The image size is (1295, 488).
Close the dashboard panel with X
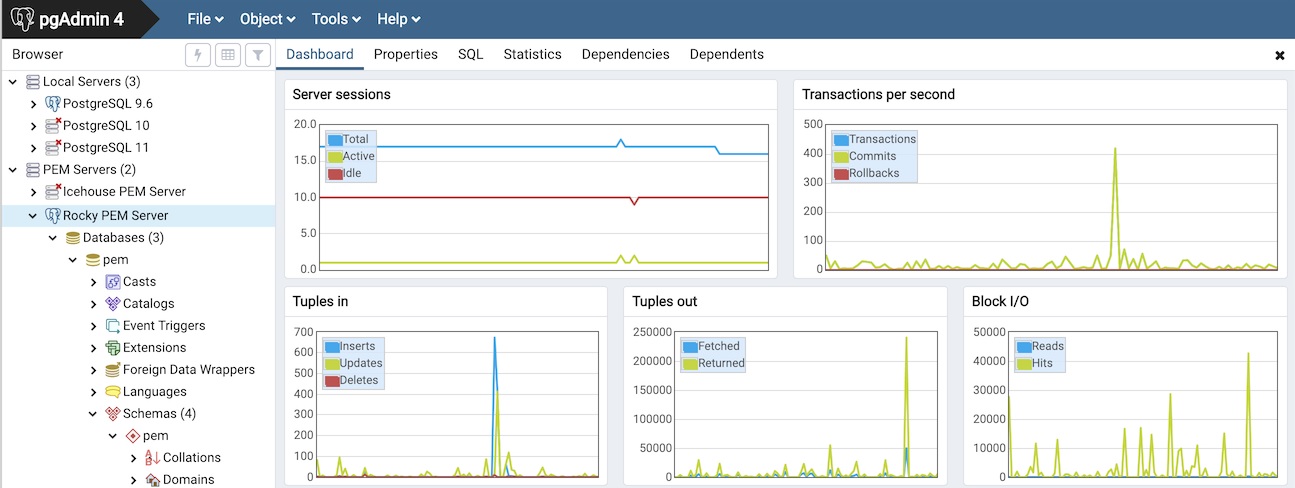click(1280, 56)
